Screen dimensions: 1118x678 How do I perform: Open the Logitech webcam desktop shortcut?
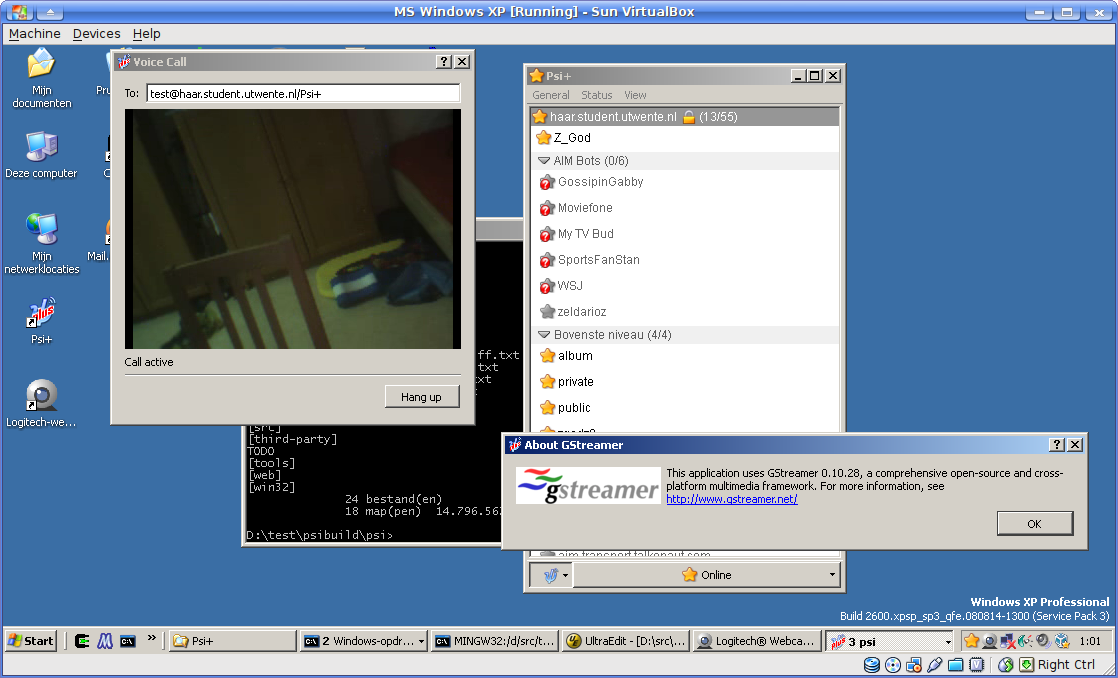point(41,397)
